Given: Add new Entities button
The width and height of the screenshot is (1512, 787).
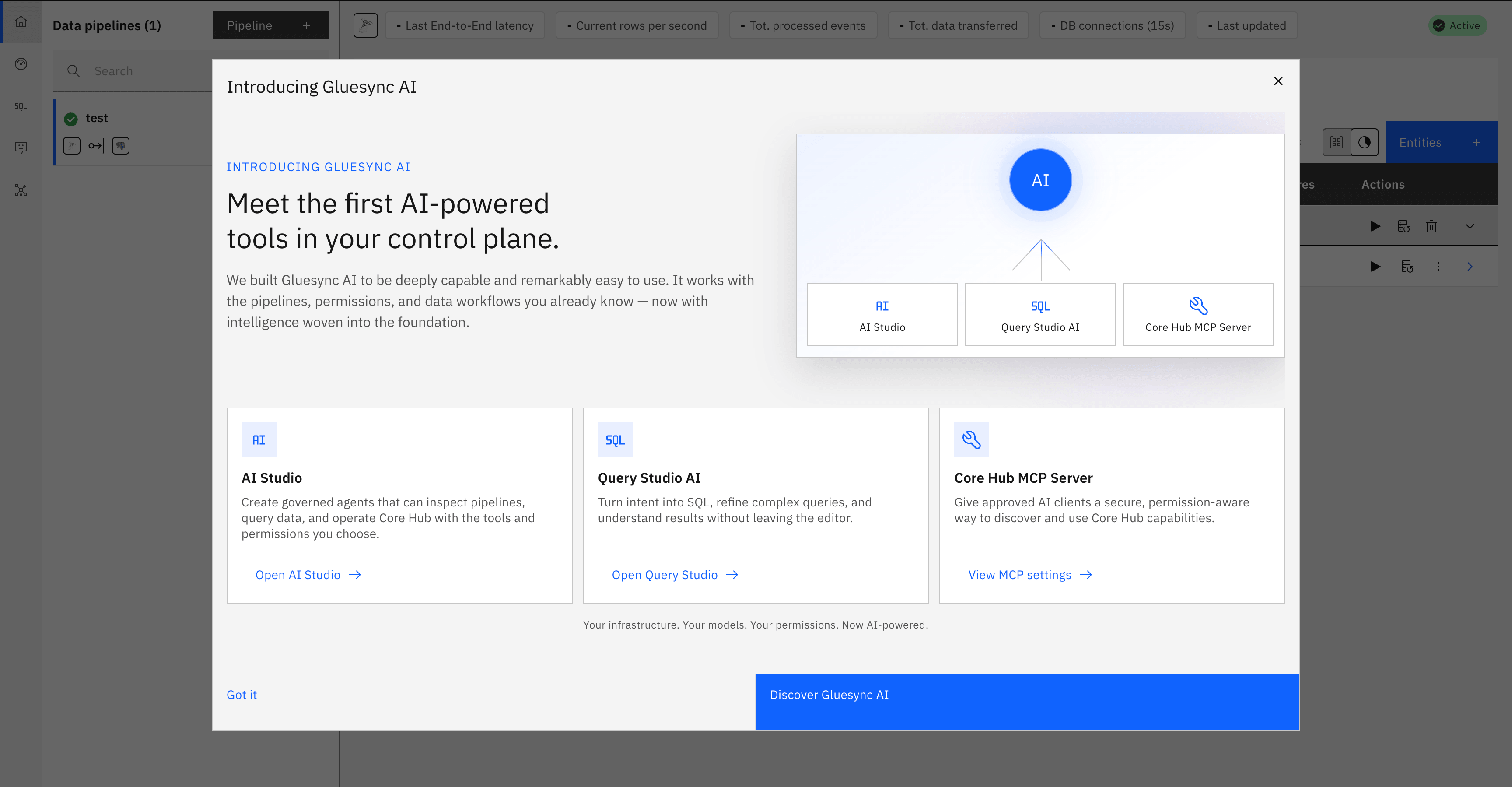Looking at the screenshot, I should pos(1441,142).
